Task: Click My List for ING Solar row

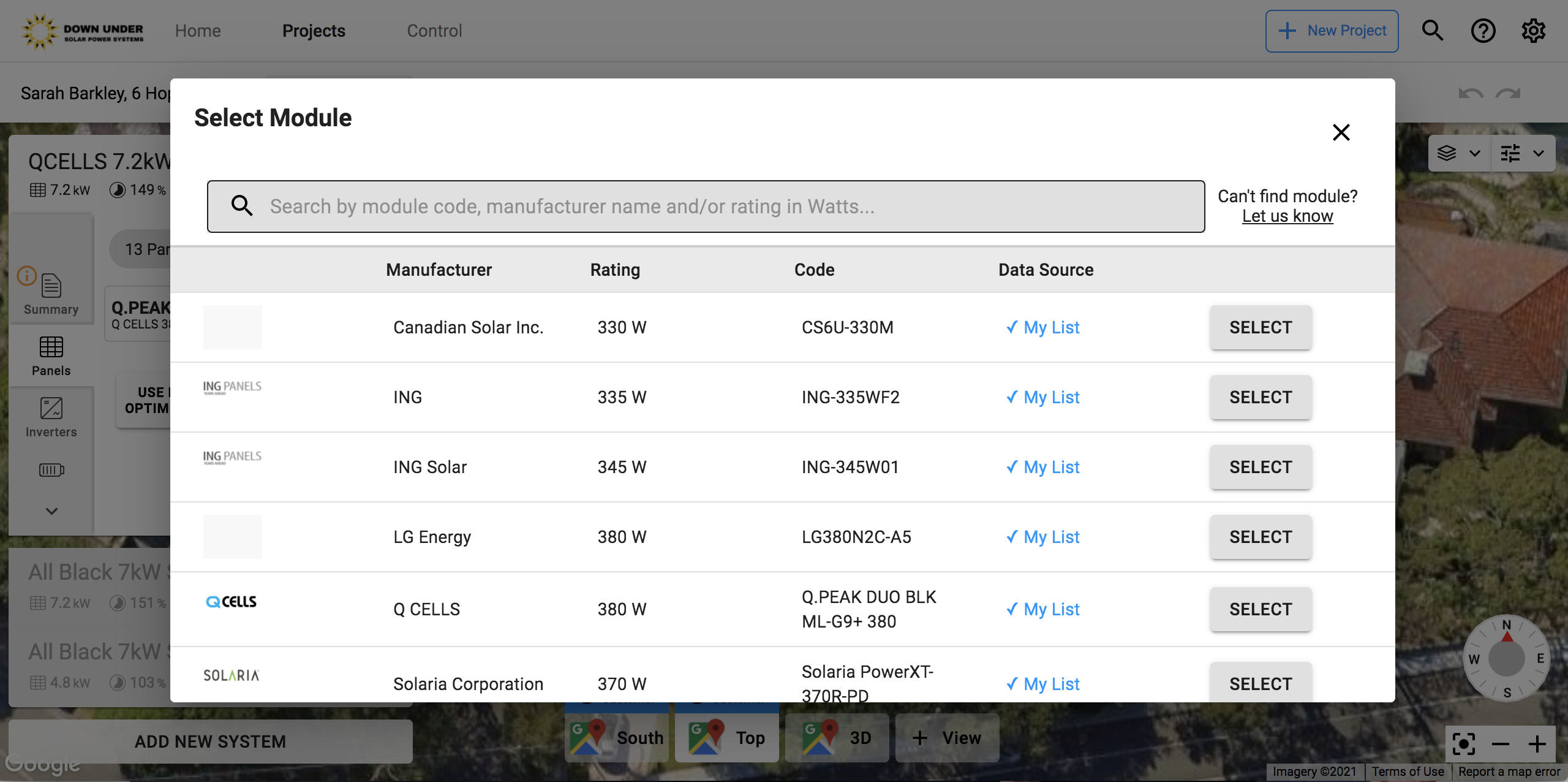Action: coord(1043,467)
